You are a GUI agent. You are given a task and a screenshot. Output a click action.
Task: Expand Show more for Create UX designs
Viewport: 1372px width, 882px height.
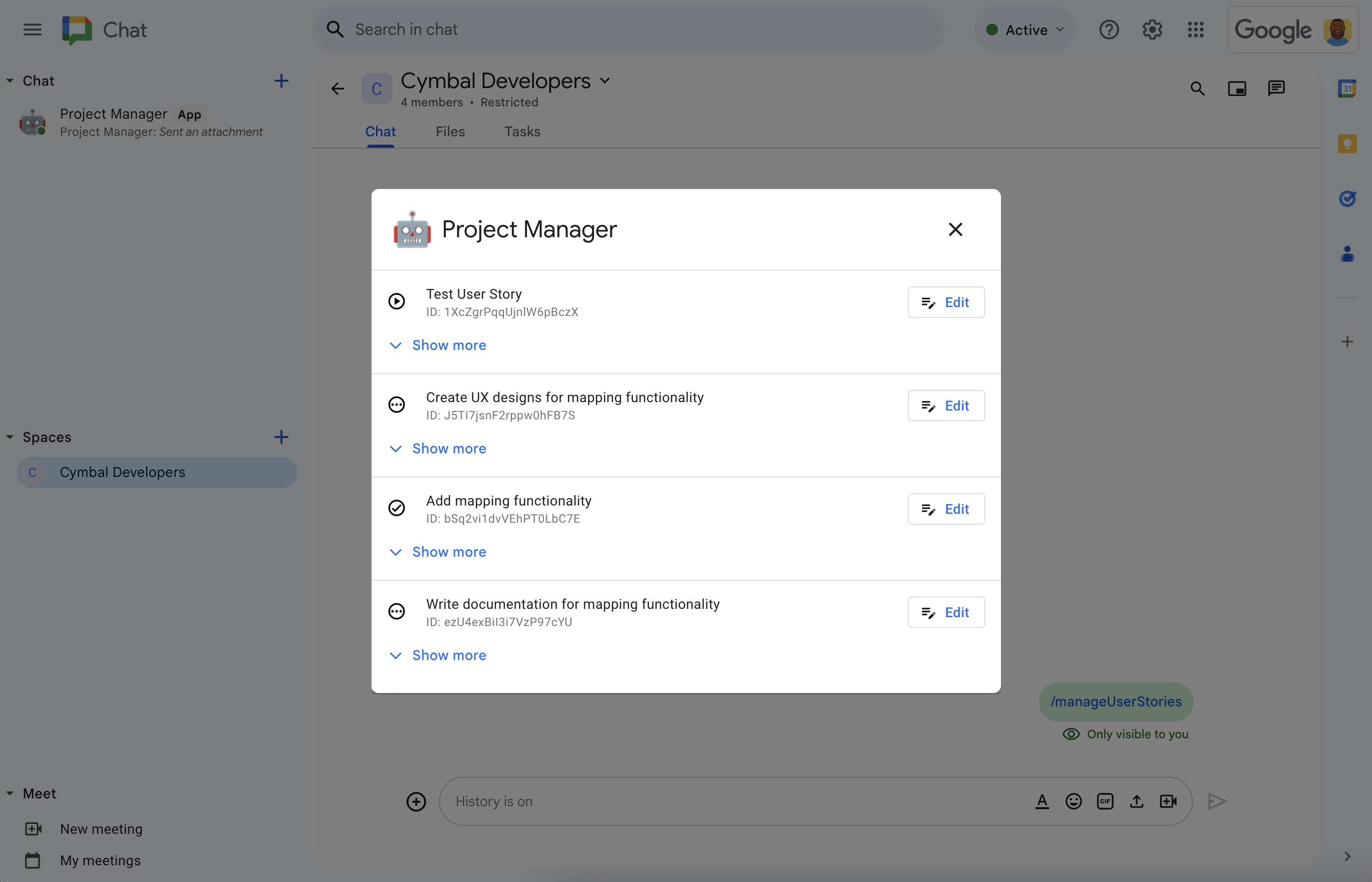449,448
